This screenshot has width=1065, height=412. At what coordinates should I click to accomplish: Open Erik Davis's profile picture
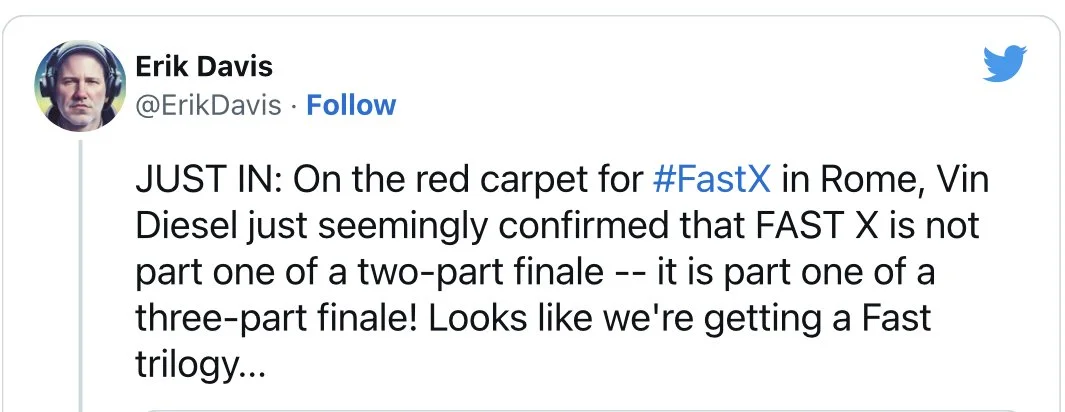(74, 86)
